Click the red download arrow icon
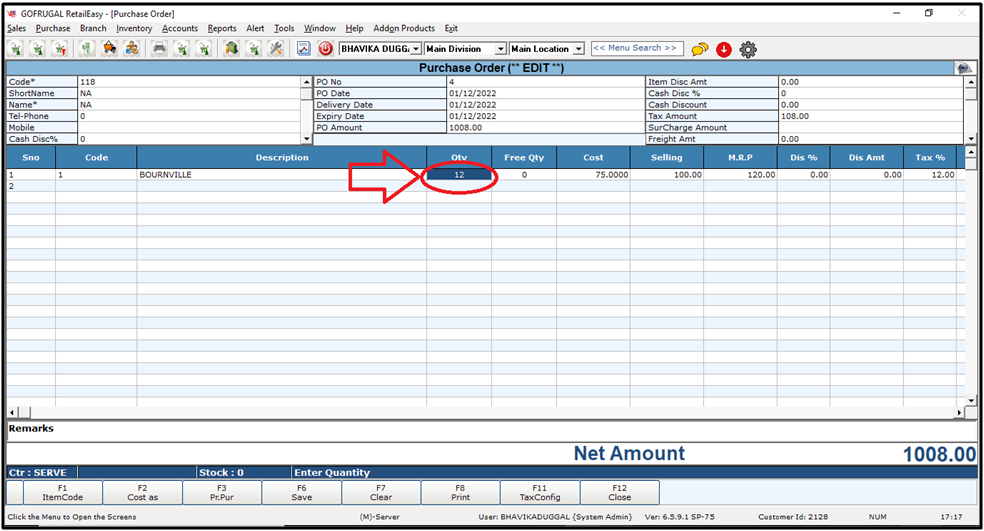Screen dimensions: 984x531 pyautogui.click(x=724, y=49)
